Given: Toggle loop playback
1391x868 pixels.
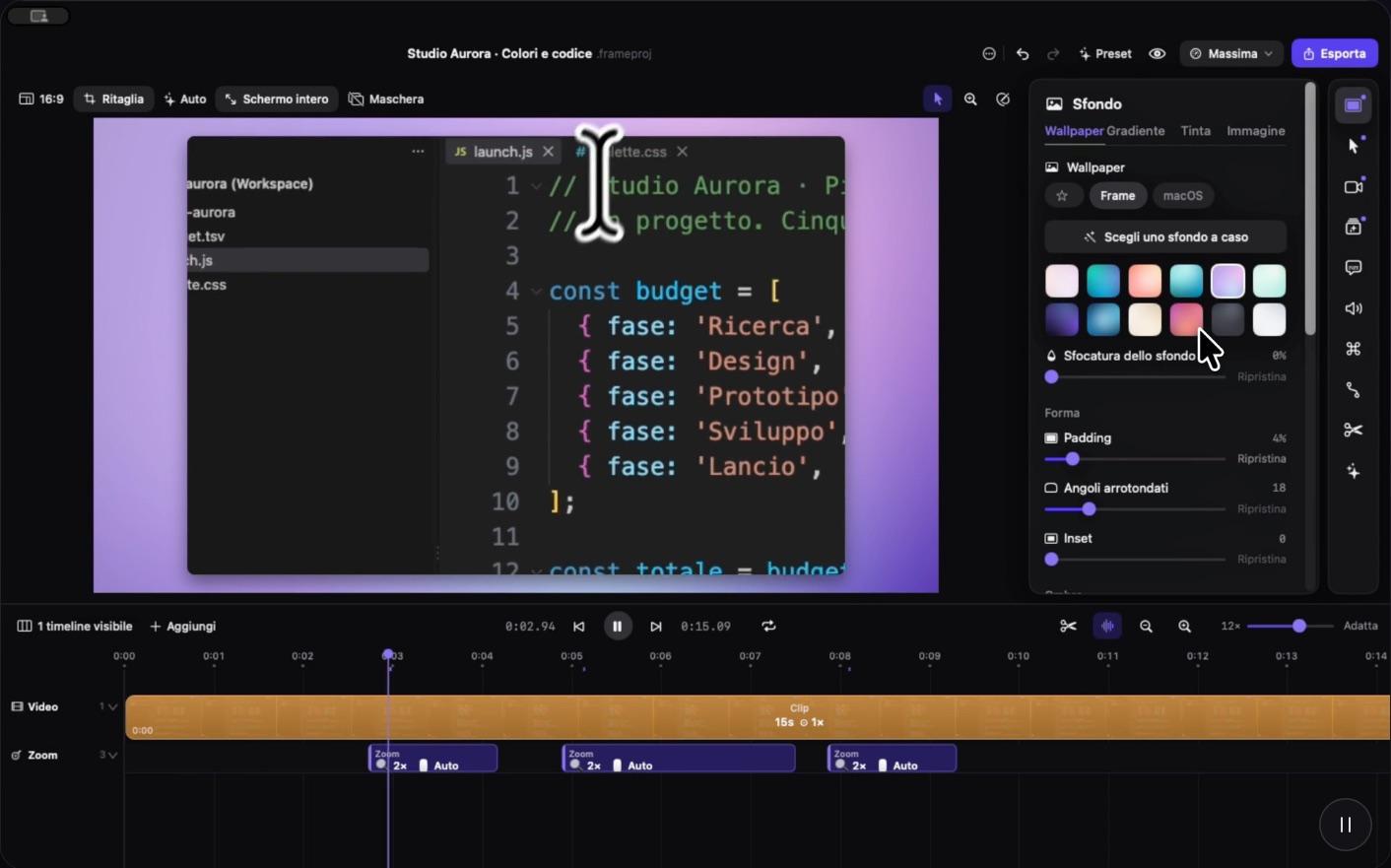Looking at the screenshot, I should [768, 627].
